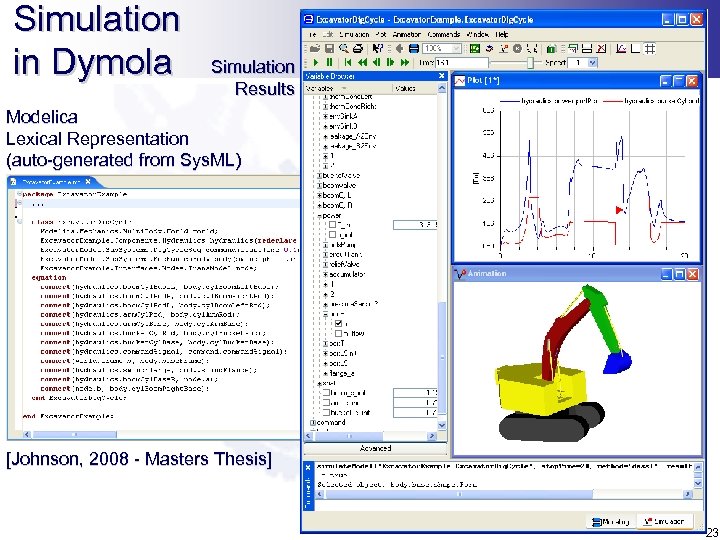The image size is (720, 540).
Task: Expand the reliefValve tree node
Action: tap(326, 264)
